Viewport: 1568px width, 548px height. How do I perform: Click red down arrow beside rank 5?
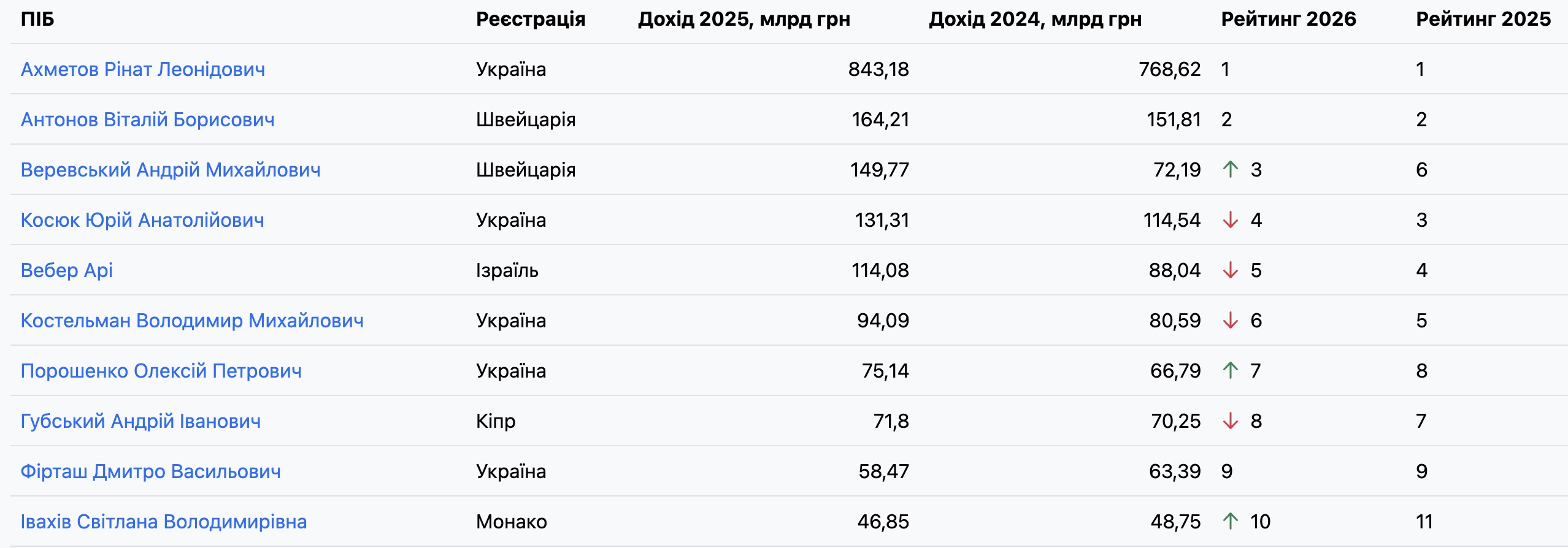click(1230, 270)
